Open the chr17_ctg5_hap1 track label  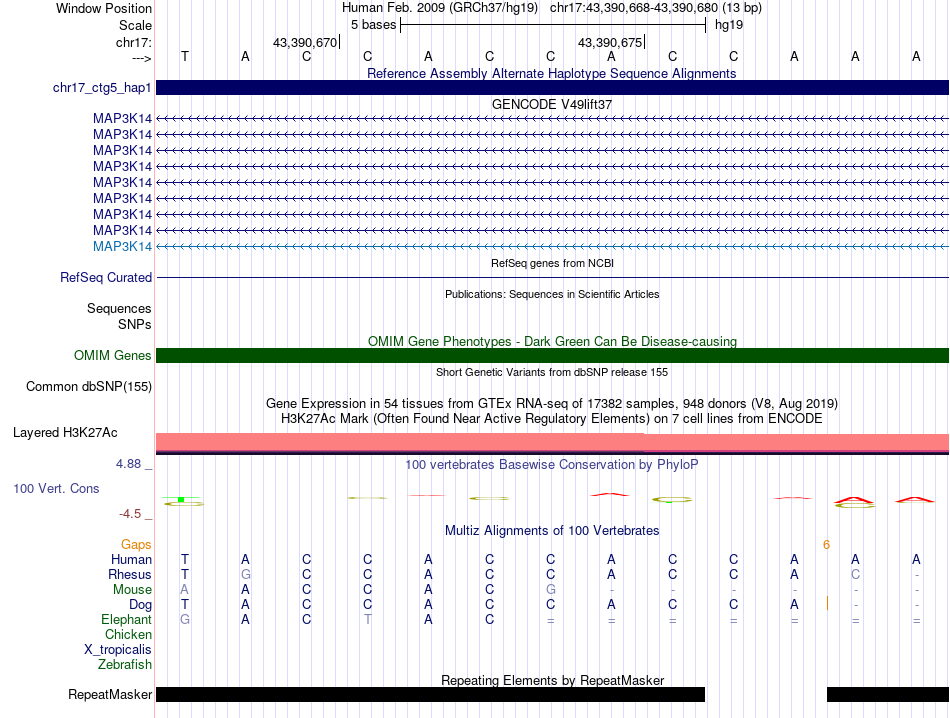[102, 88]
